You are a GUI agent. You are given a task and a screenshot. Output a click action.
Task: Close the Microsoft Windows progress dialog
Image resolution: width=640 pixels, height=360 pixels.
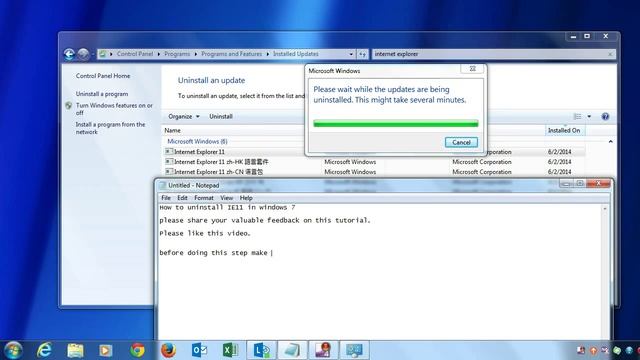tap(472, 69)
